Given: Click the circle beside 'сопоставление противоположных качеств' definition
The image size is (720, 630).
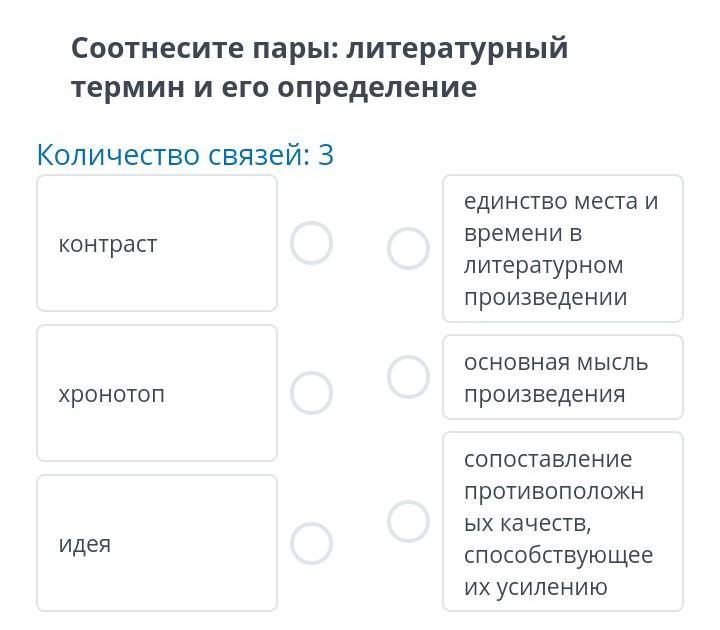Looking at the screenshot, I should tap(408, 521).
